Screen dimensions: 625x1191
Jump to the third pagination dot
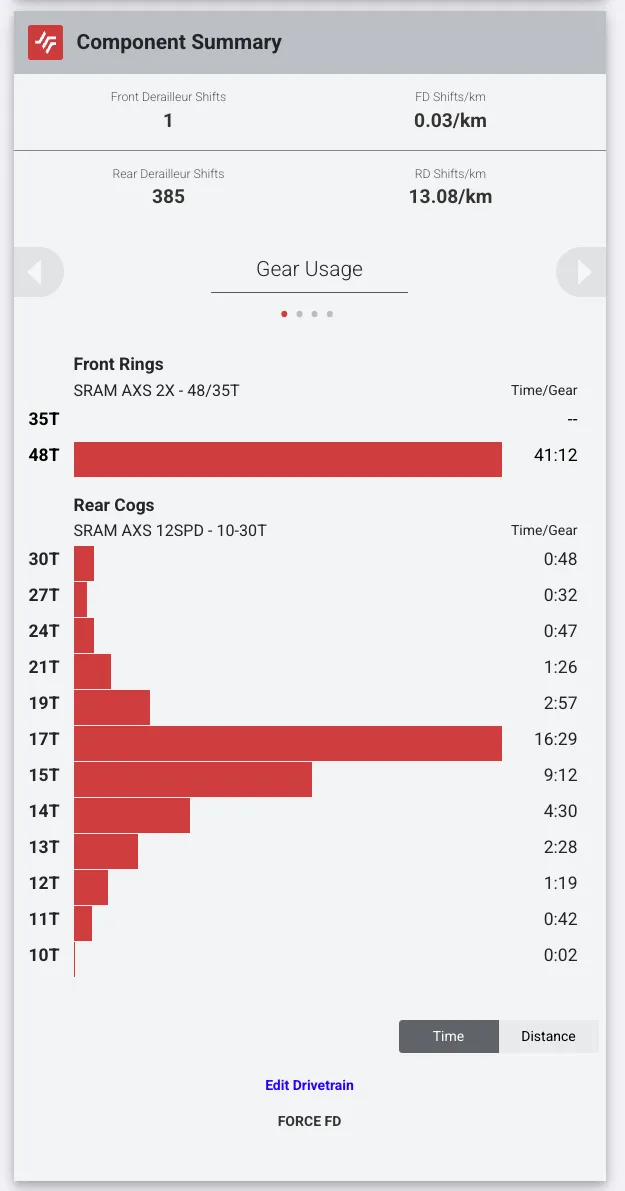[x=315, y=314]
